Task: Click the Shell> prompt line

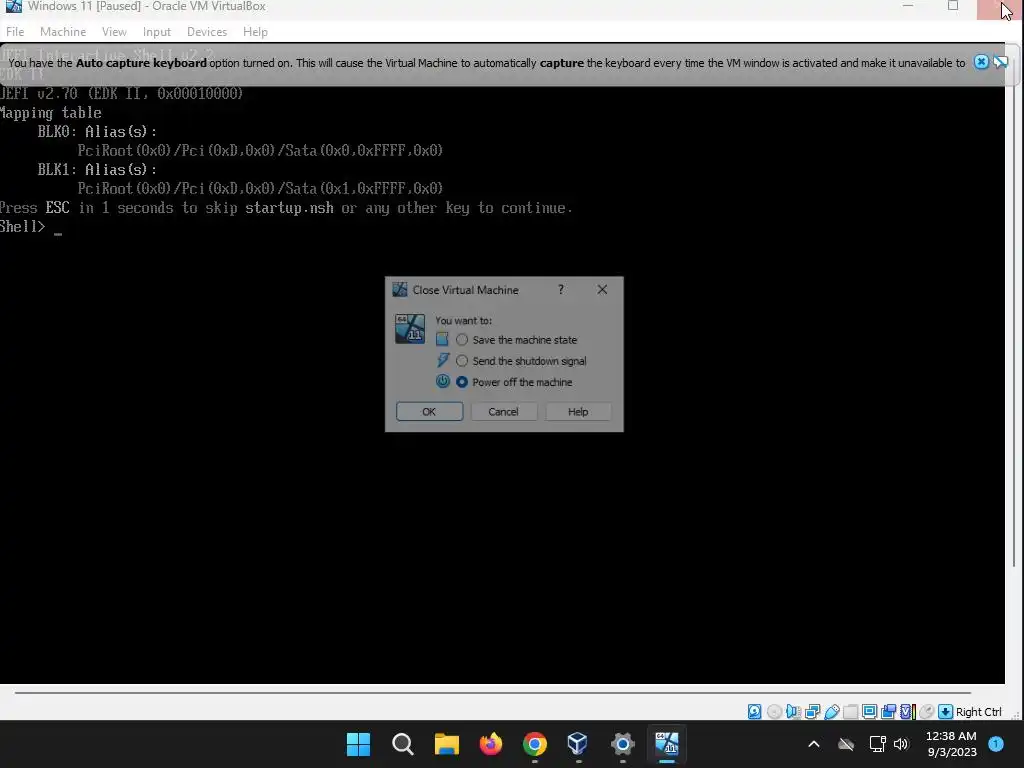Action: 31,227
